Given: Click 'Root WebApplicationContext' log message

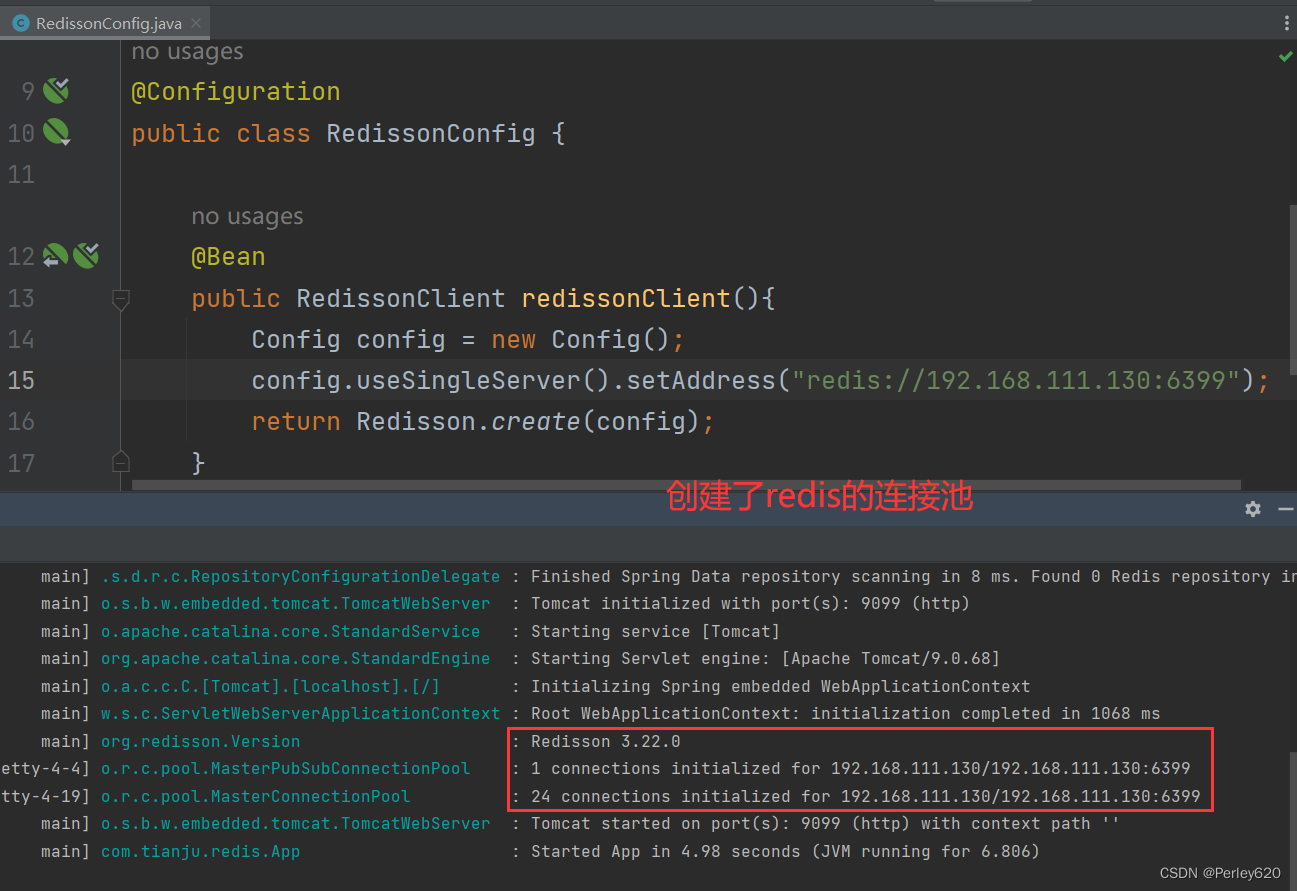Looking at the screenshot, I should pyautogui.click(x=845, y=714).
